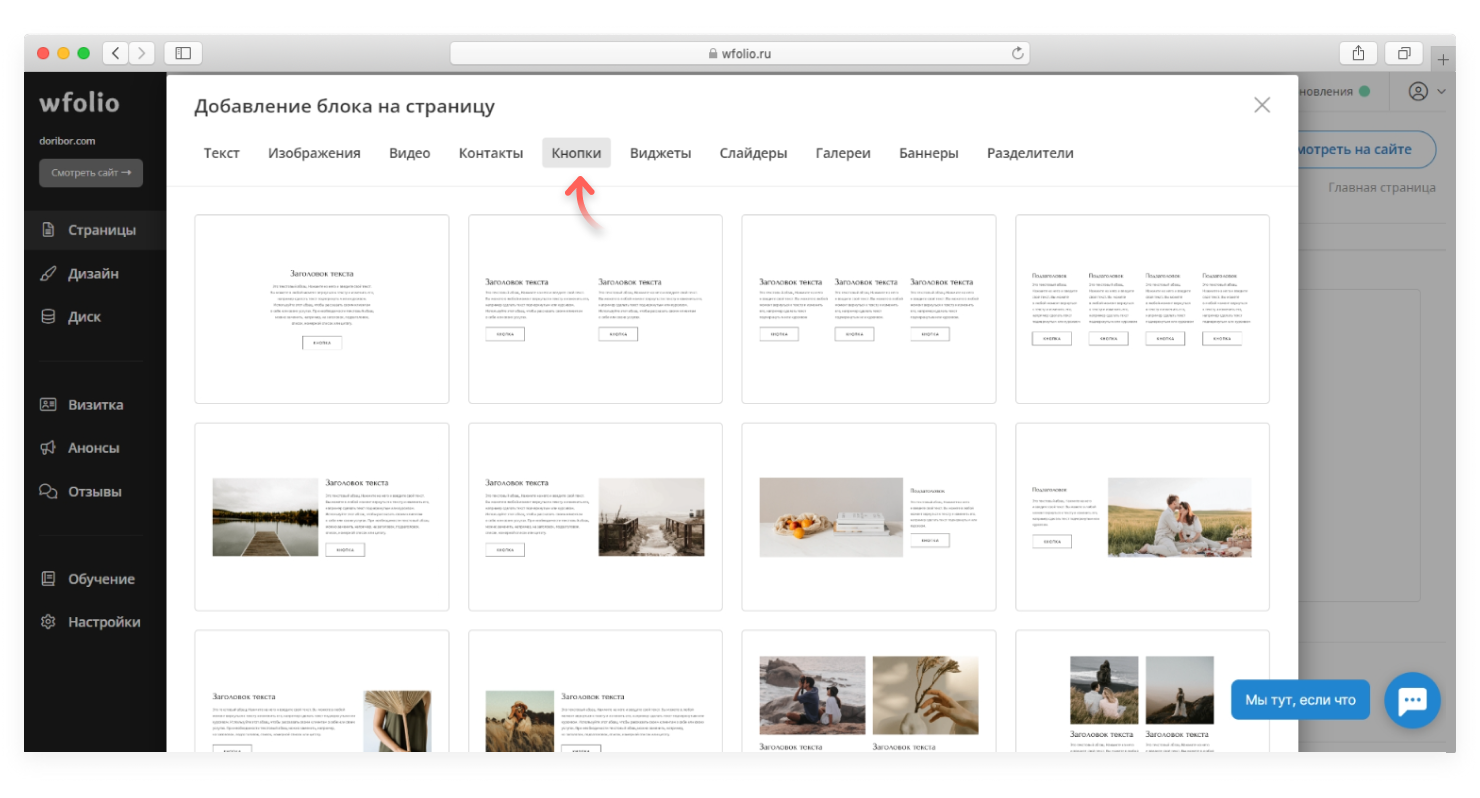Click the Disk storage icon in the sidebar
The image size is (1480, 798).
(x=48, y=317)
